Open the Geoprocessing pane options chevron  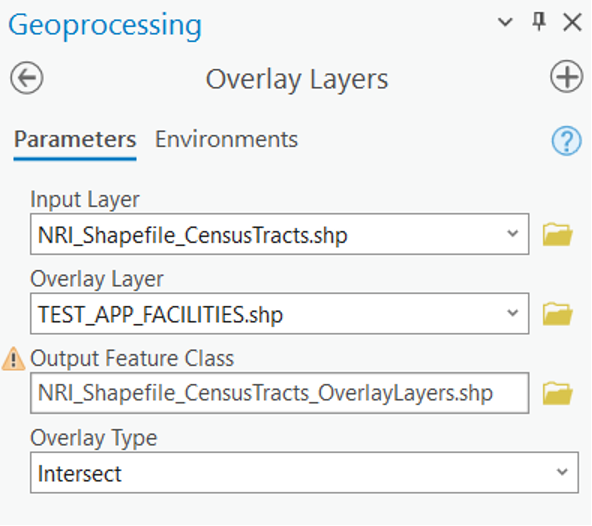505,22
